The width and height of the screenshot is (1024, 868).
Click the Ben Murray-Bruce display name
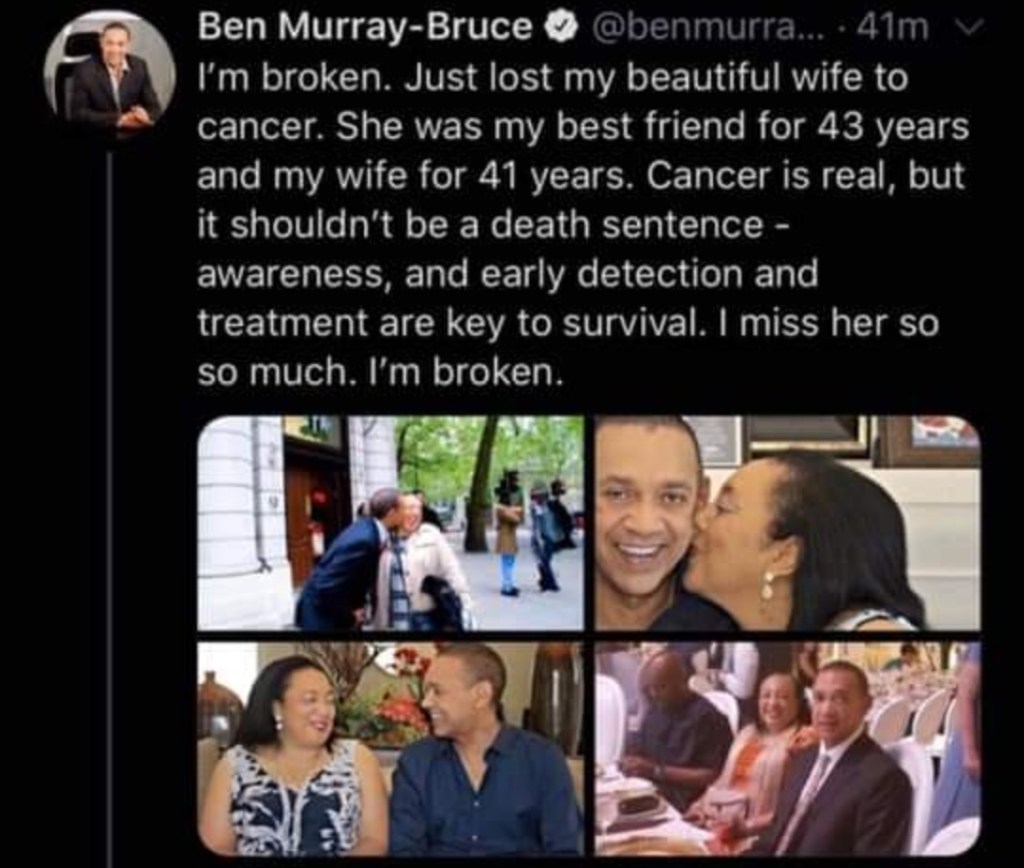point(364,27)
